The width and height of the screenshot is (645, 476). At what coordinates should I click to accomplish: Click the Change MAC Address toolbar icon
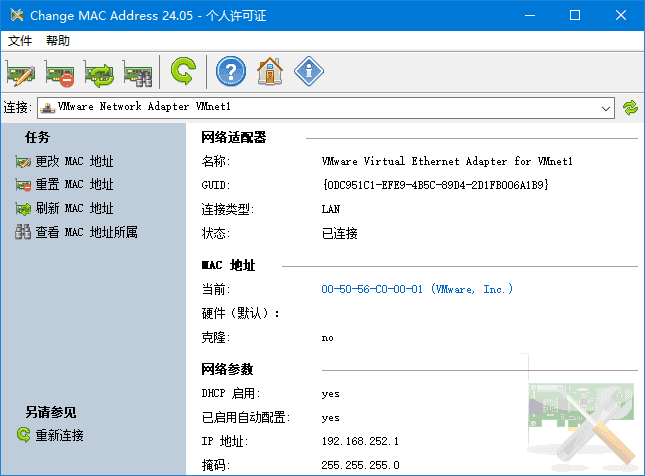pos(21,72)
